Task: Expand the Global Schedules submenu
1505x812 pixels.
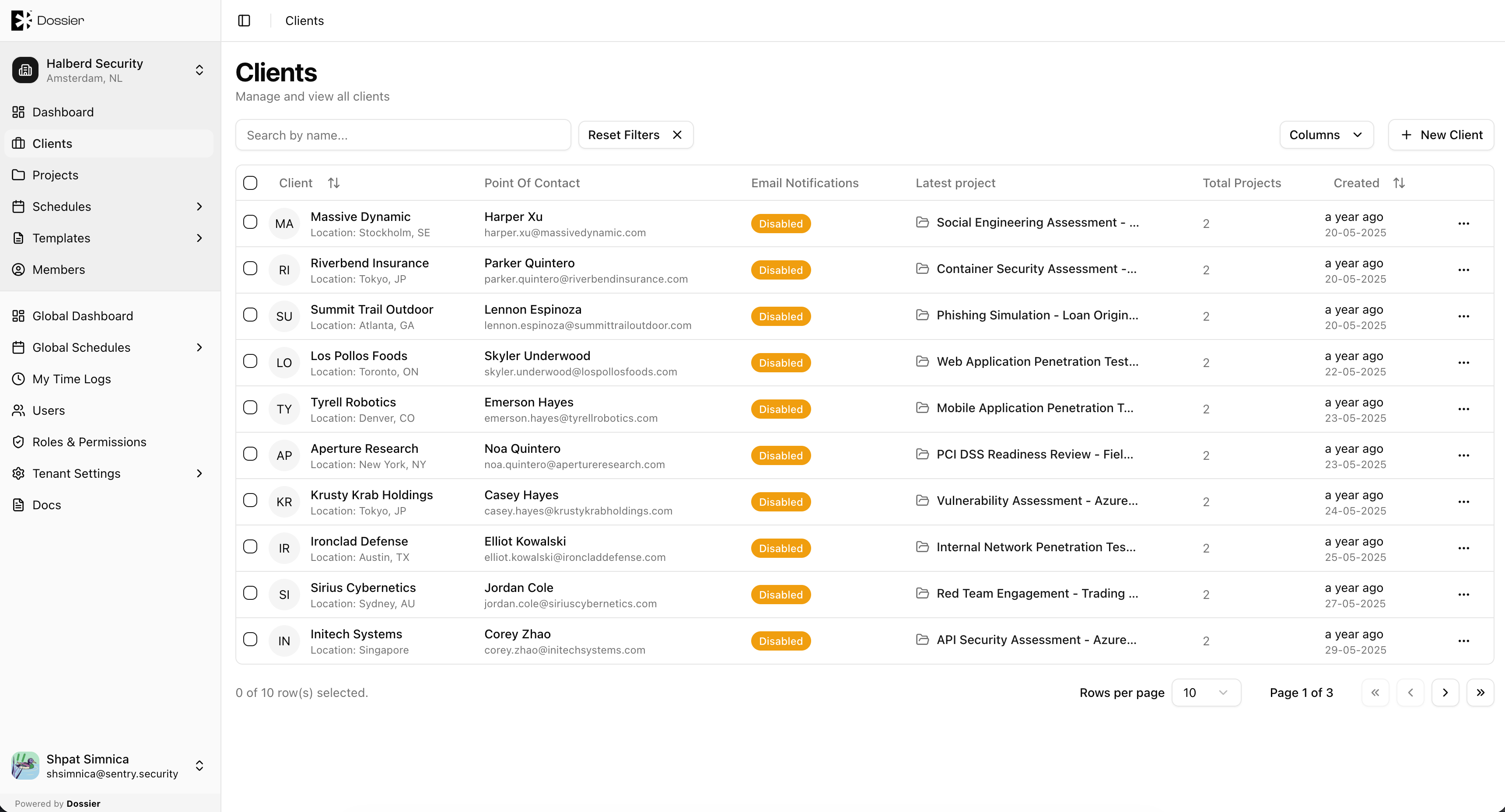Action: (x=199, y=347)
